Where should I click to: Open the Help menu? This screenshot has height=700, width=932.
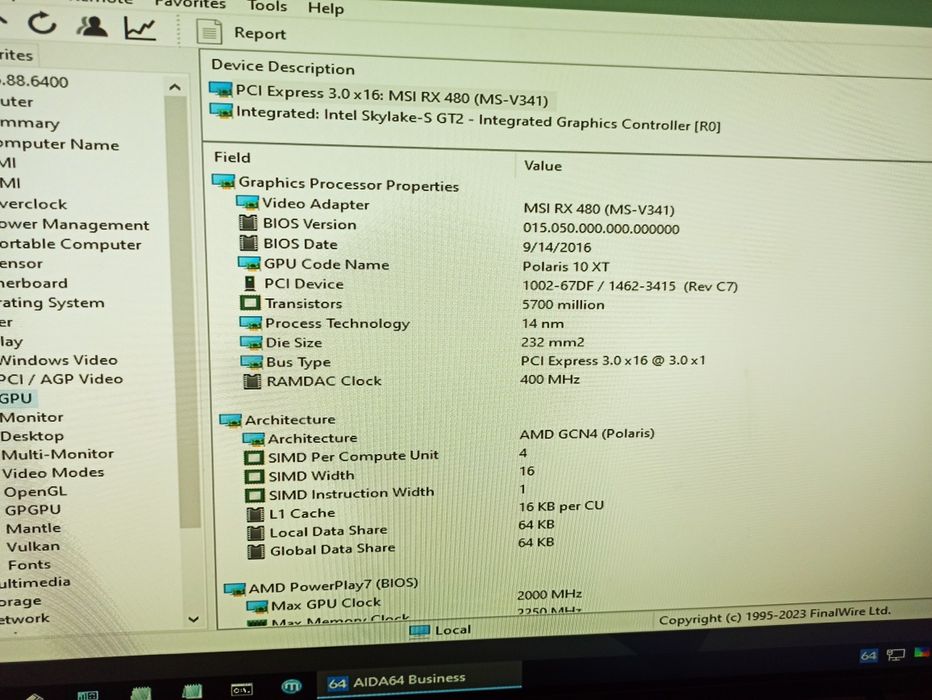tap(326, 8)
